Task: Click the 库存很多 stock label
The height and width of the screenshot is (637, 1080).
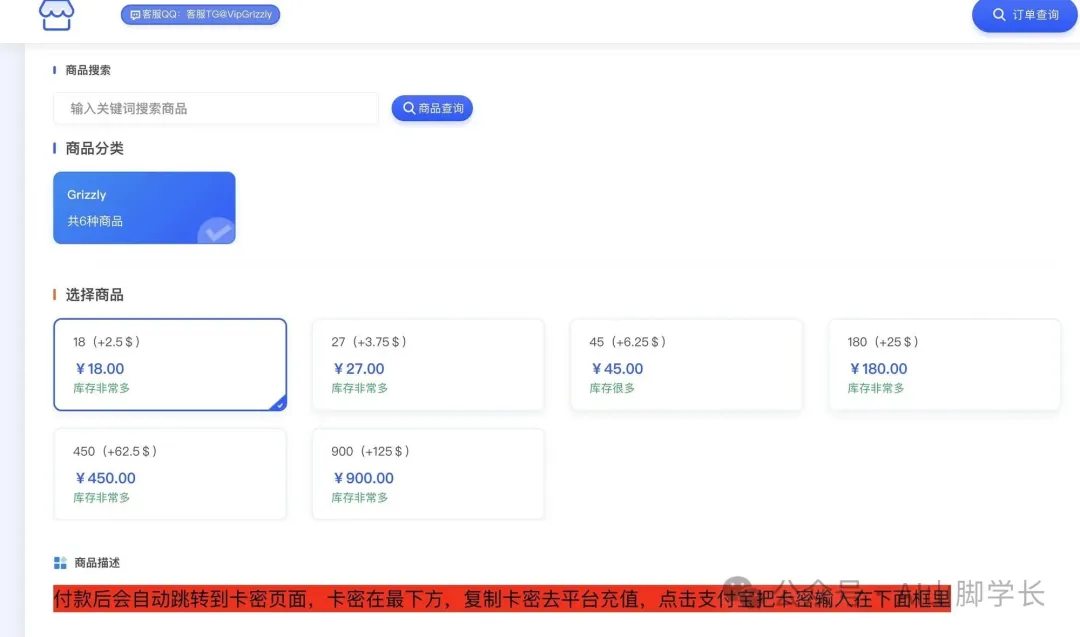Action: pos(612,388)
